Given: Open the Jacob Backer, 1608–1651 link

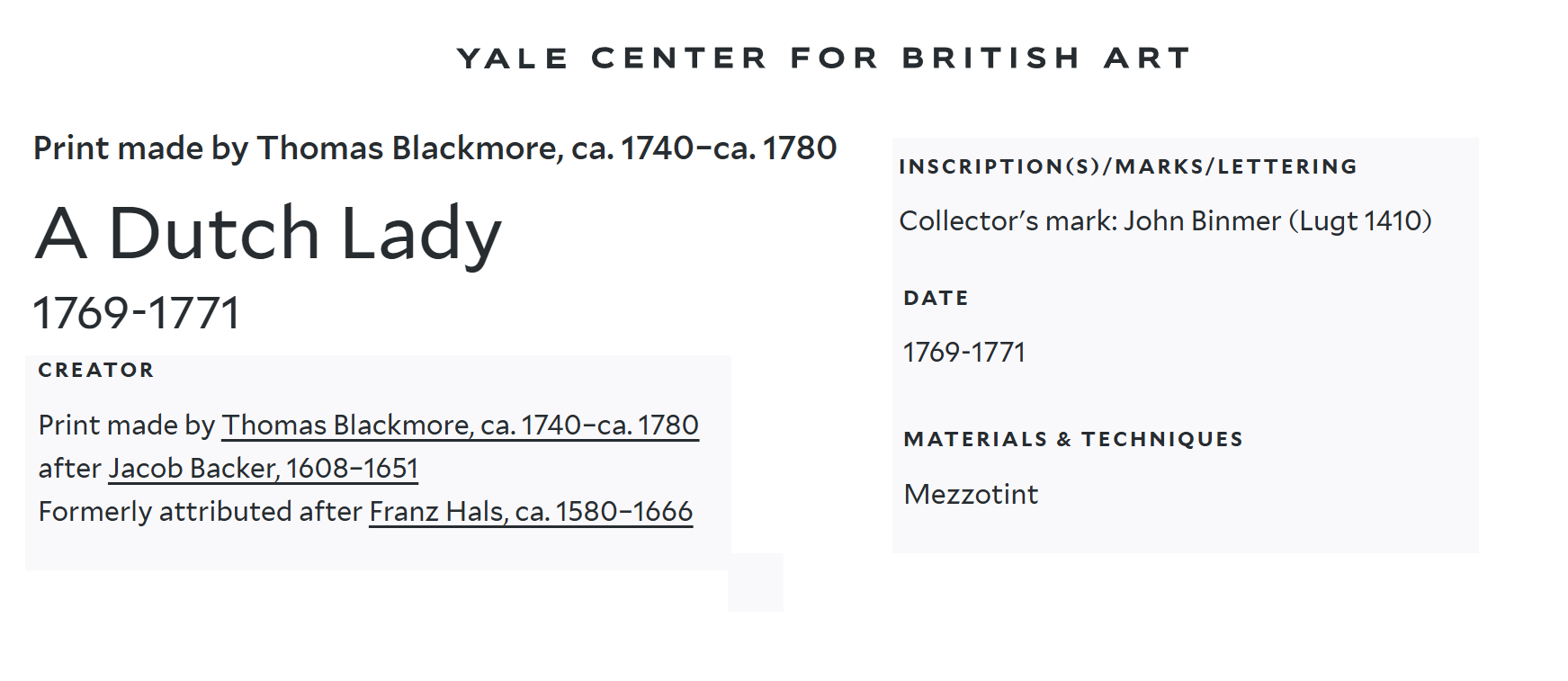Looking at the screenshot, I should tap(263, 468).
